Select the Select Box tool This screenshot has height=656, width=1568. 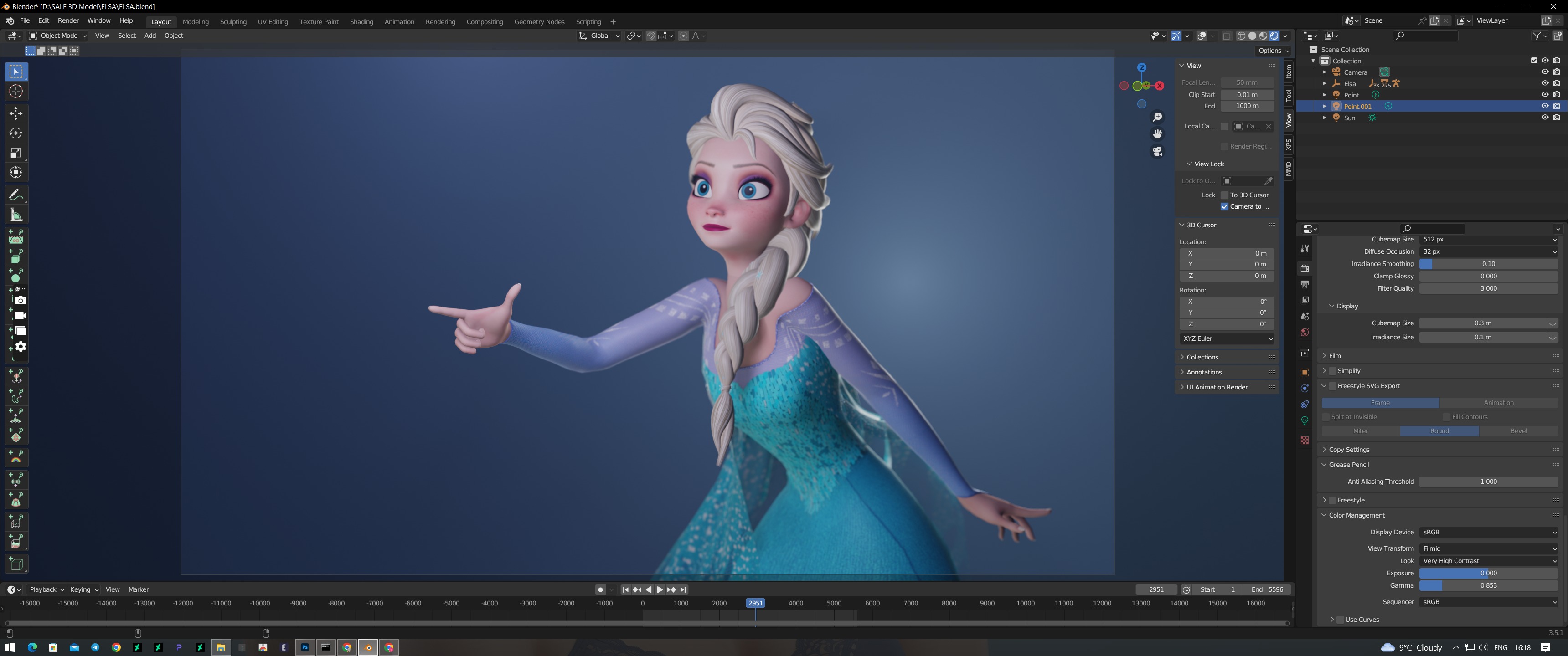pyautogui.click(x=16, y=72)
